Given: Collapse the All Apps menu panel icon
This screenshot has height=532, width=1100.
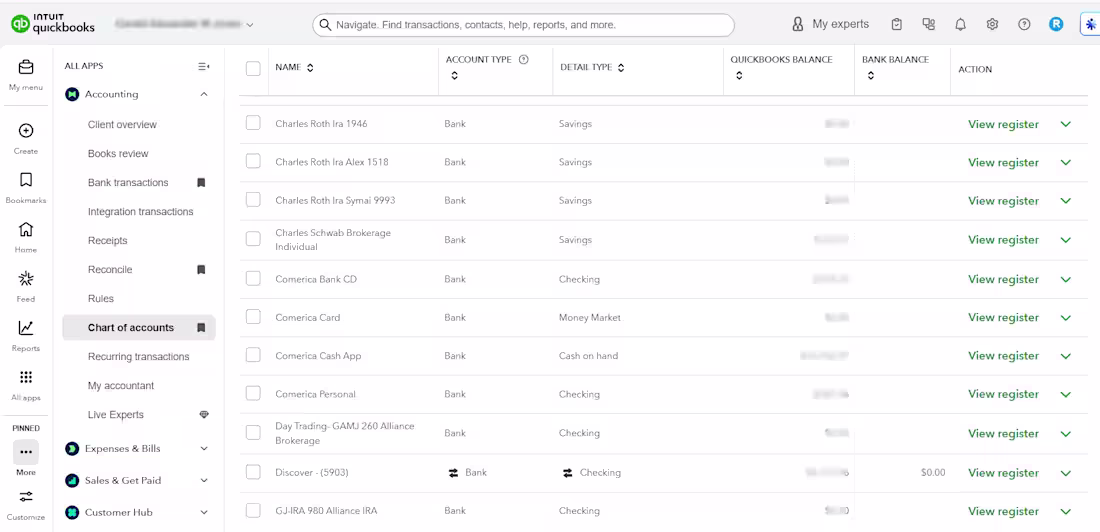Looking at the screenshot, I should coord(203,67).
